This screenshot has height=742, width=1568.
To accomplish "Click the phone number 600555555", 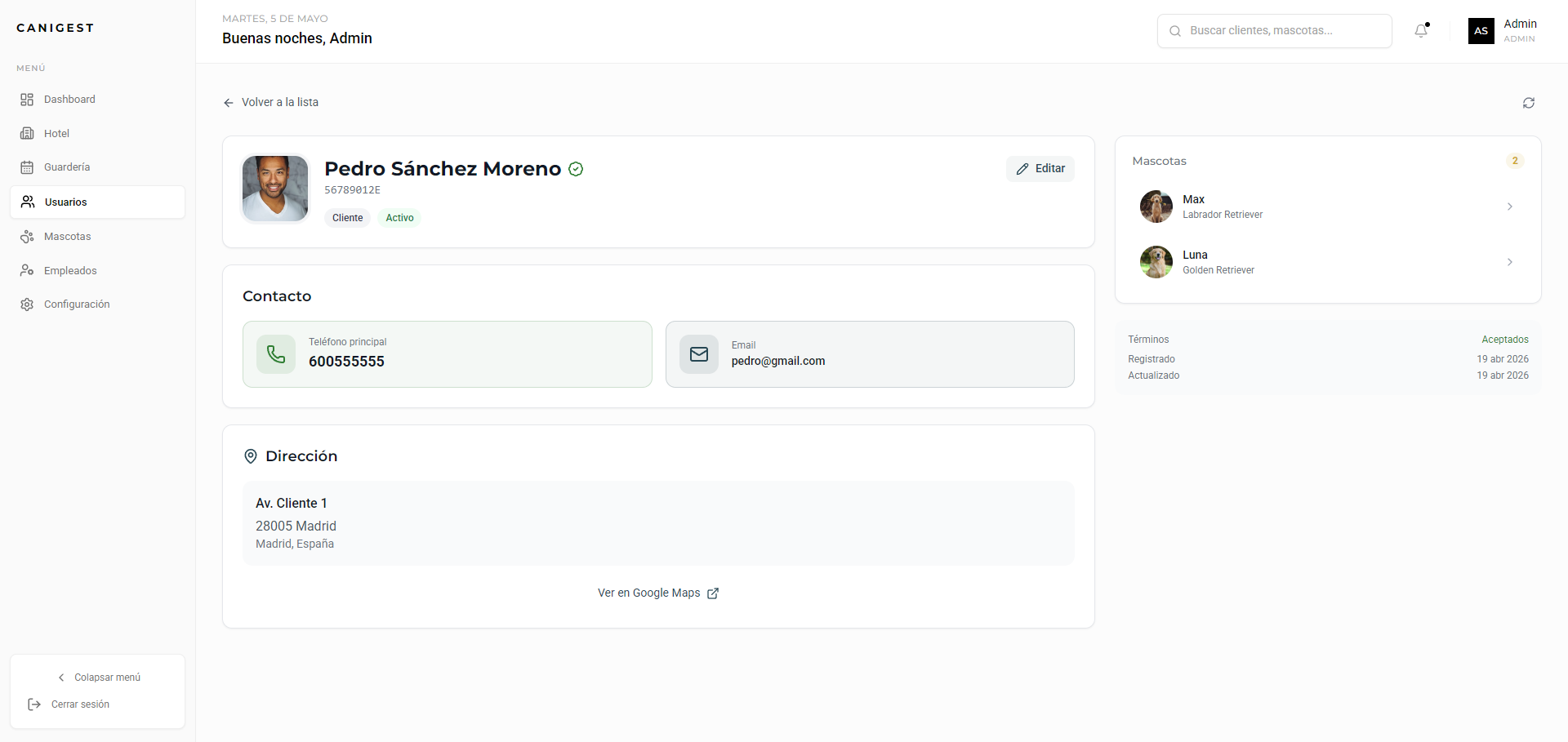I will tap(346, 362).
